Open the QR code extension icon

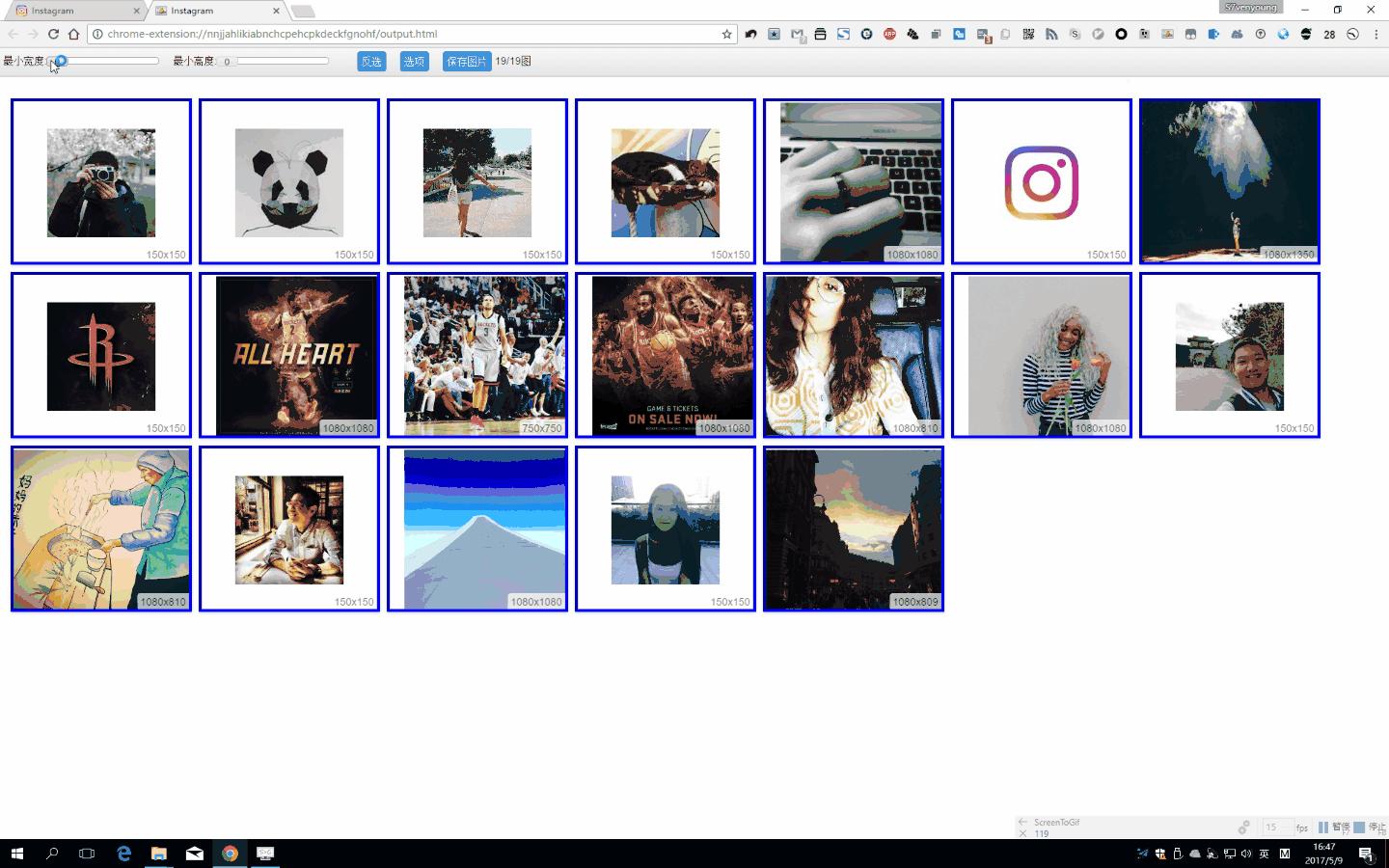click(x=1028, y=34)
